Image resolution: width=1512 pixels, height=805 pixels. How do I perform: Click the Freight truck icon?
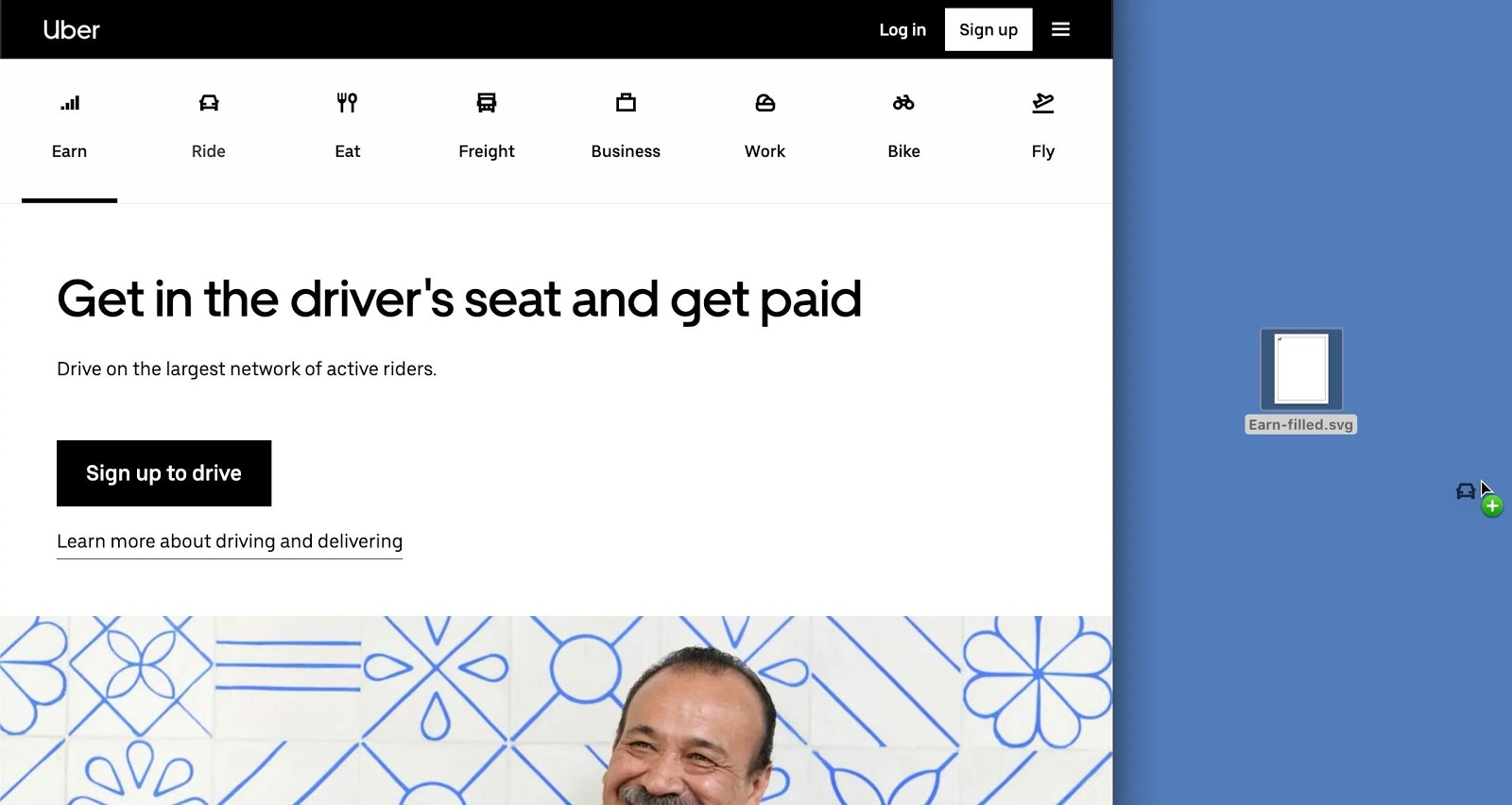tap(487, 103)
